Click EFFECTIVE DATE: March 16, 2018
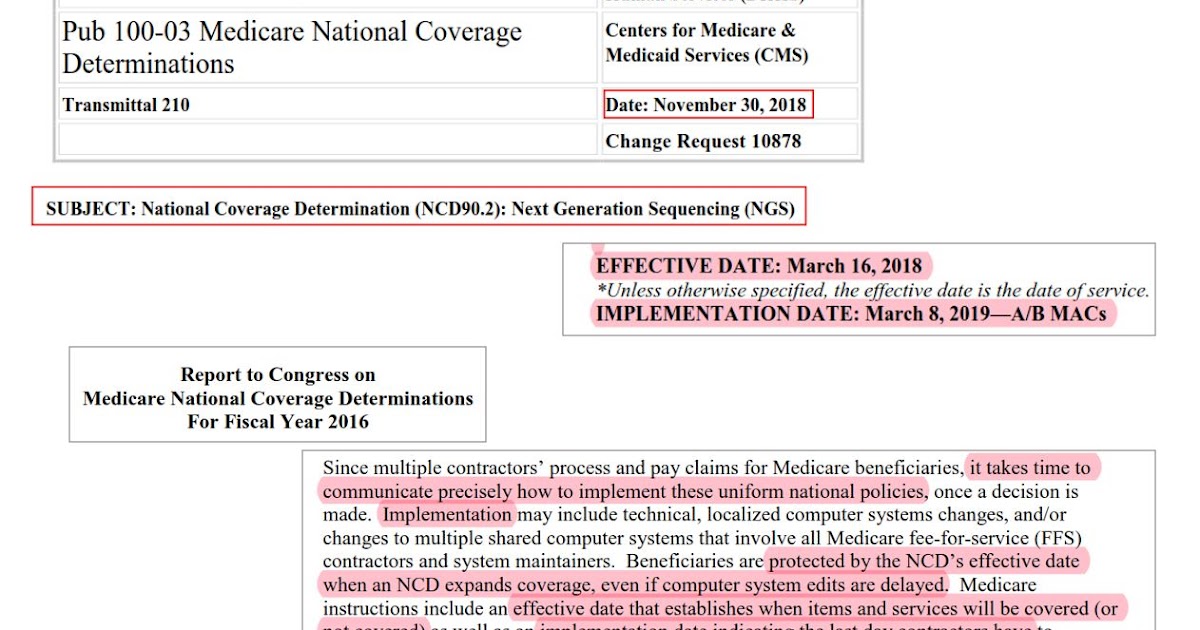This screenshot has height=630, width=1200. point(760,266)
